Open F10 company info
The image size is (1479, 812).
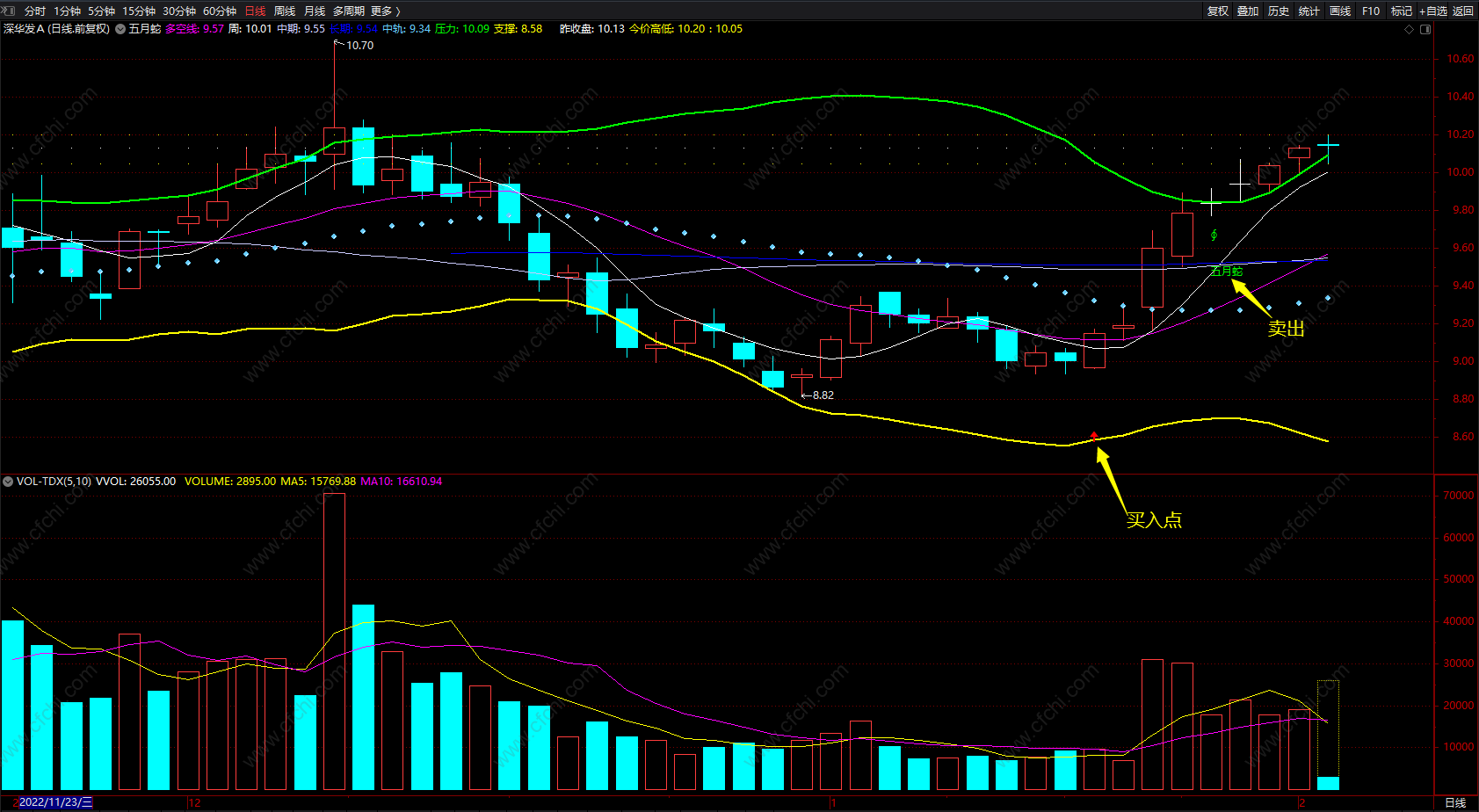coord(1371,11)
